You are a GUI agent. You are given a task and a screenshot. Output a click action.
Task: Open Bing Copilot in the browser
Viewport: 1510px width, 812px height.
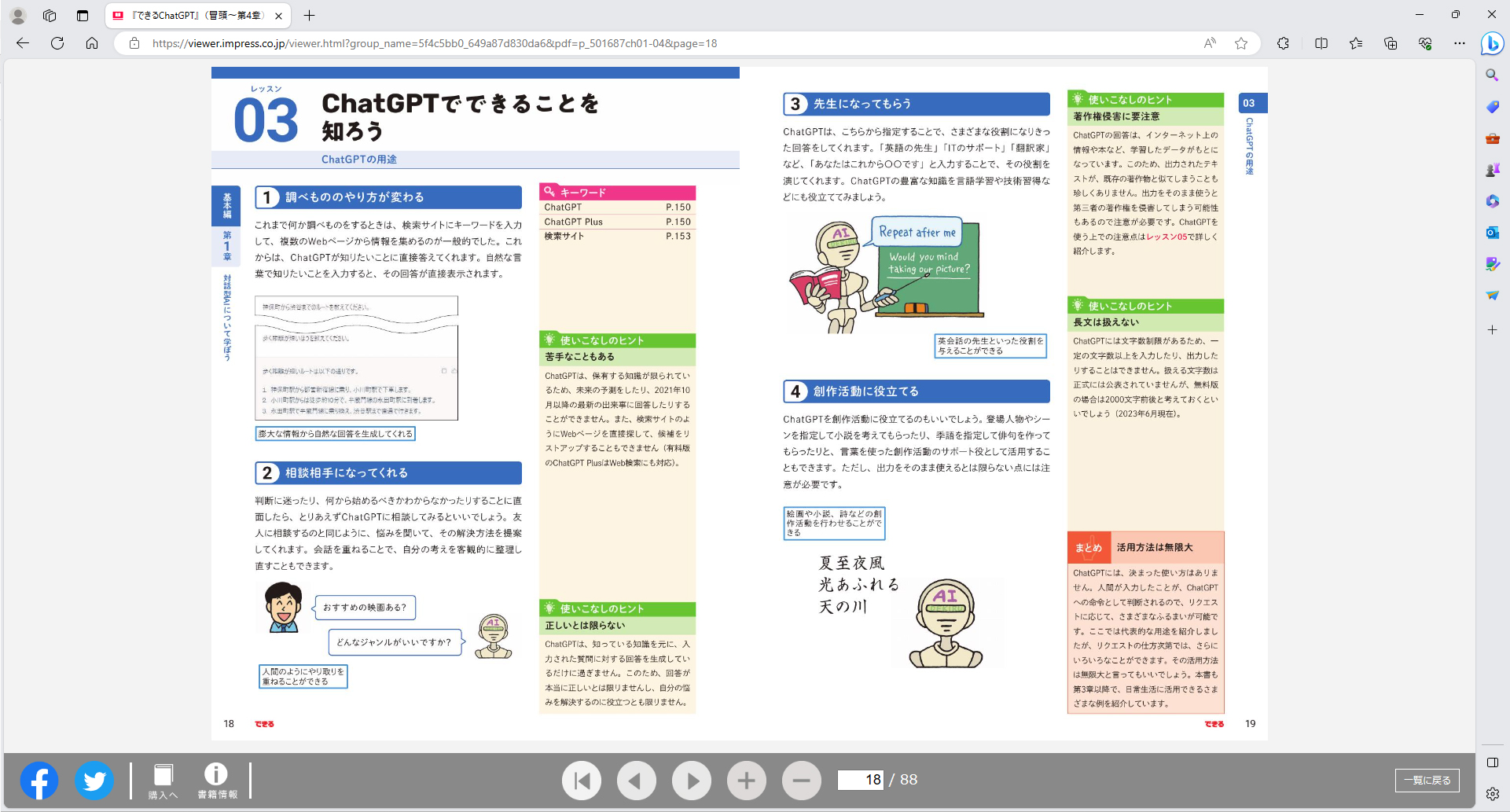(x=1493, y=44)
